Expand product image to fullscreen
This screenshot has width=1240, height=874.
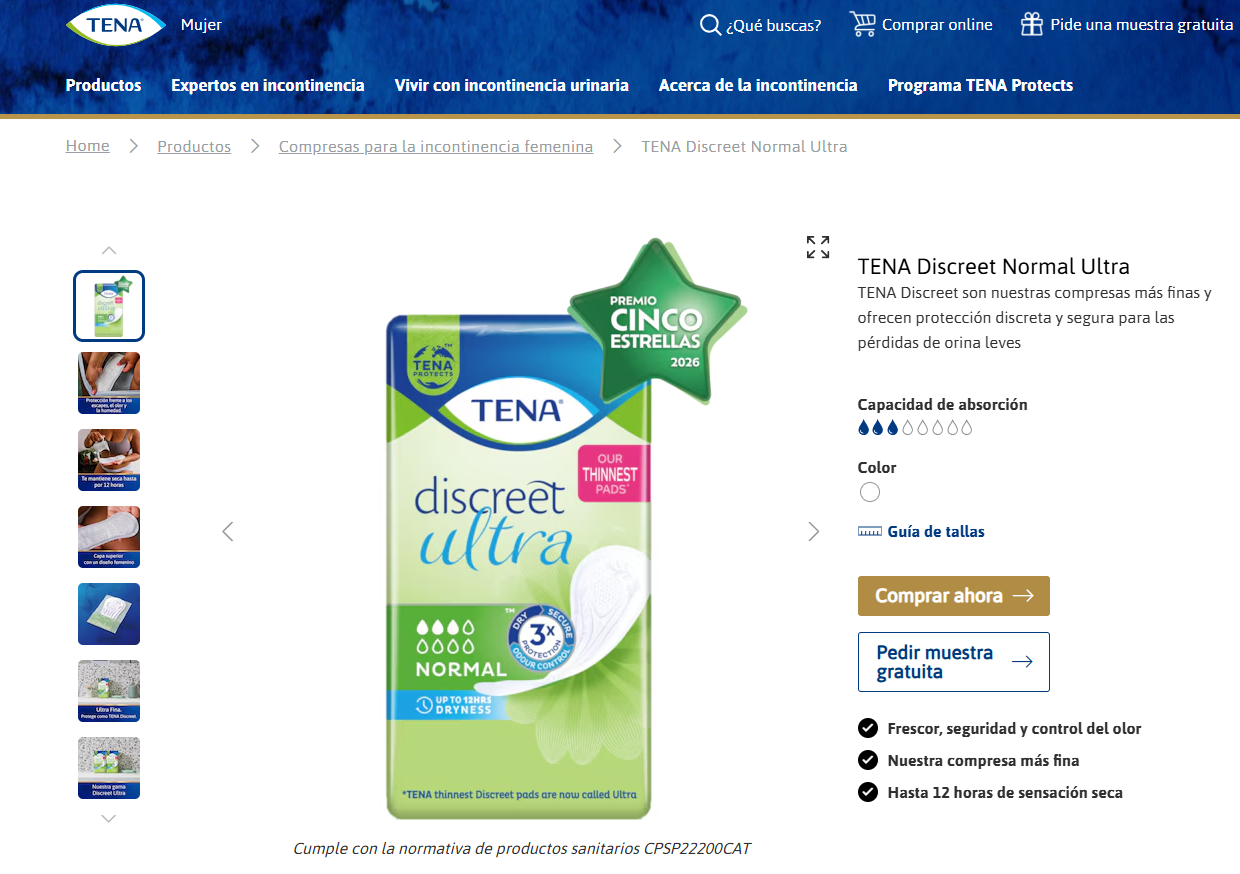818,247
